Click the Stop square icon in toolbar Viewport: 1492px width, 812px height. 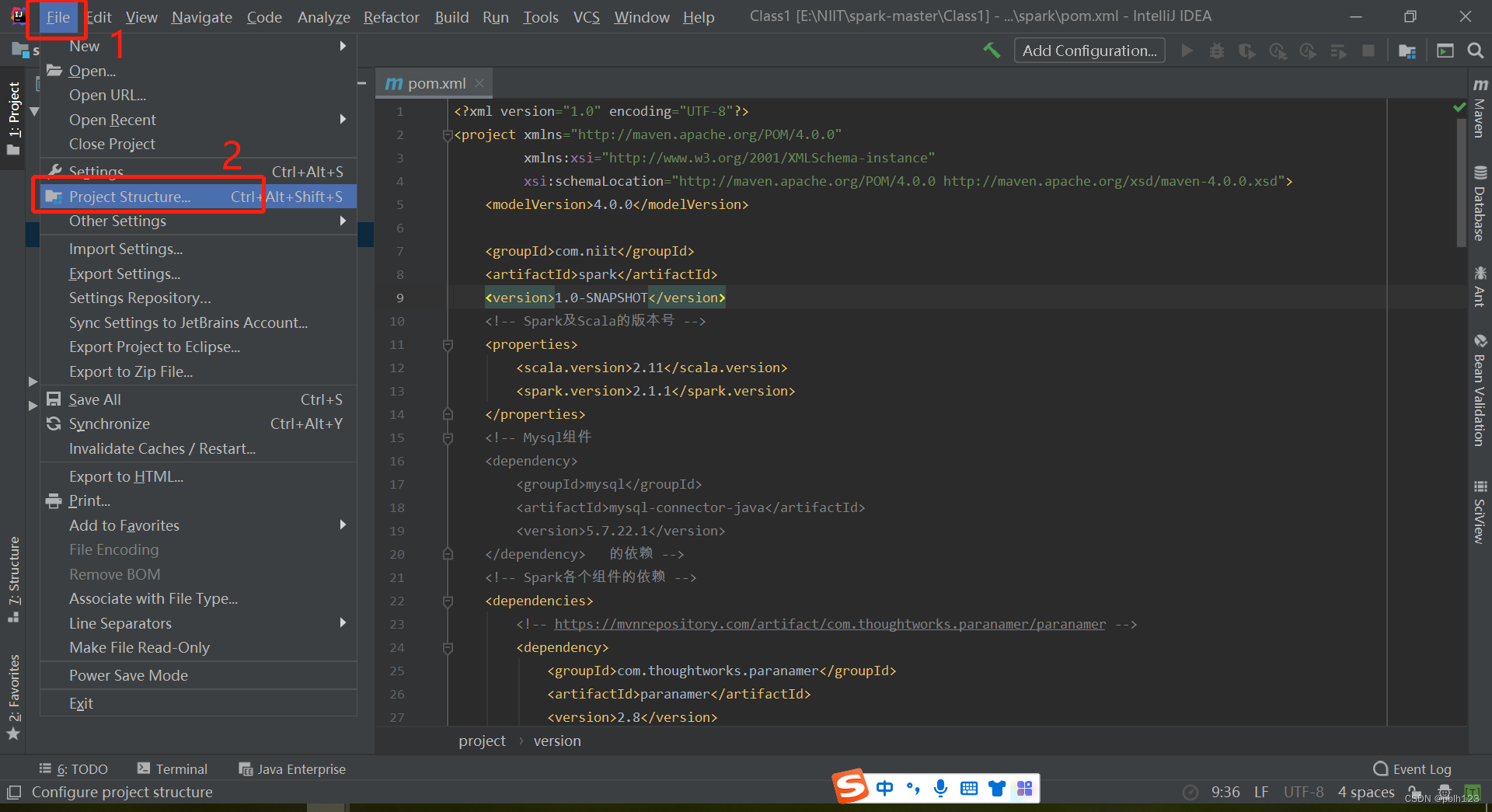pos(1368,51)
